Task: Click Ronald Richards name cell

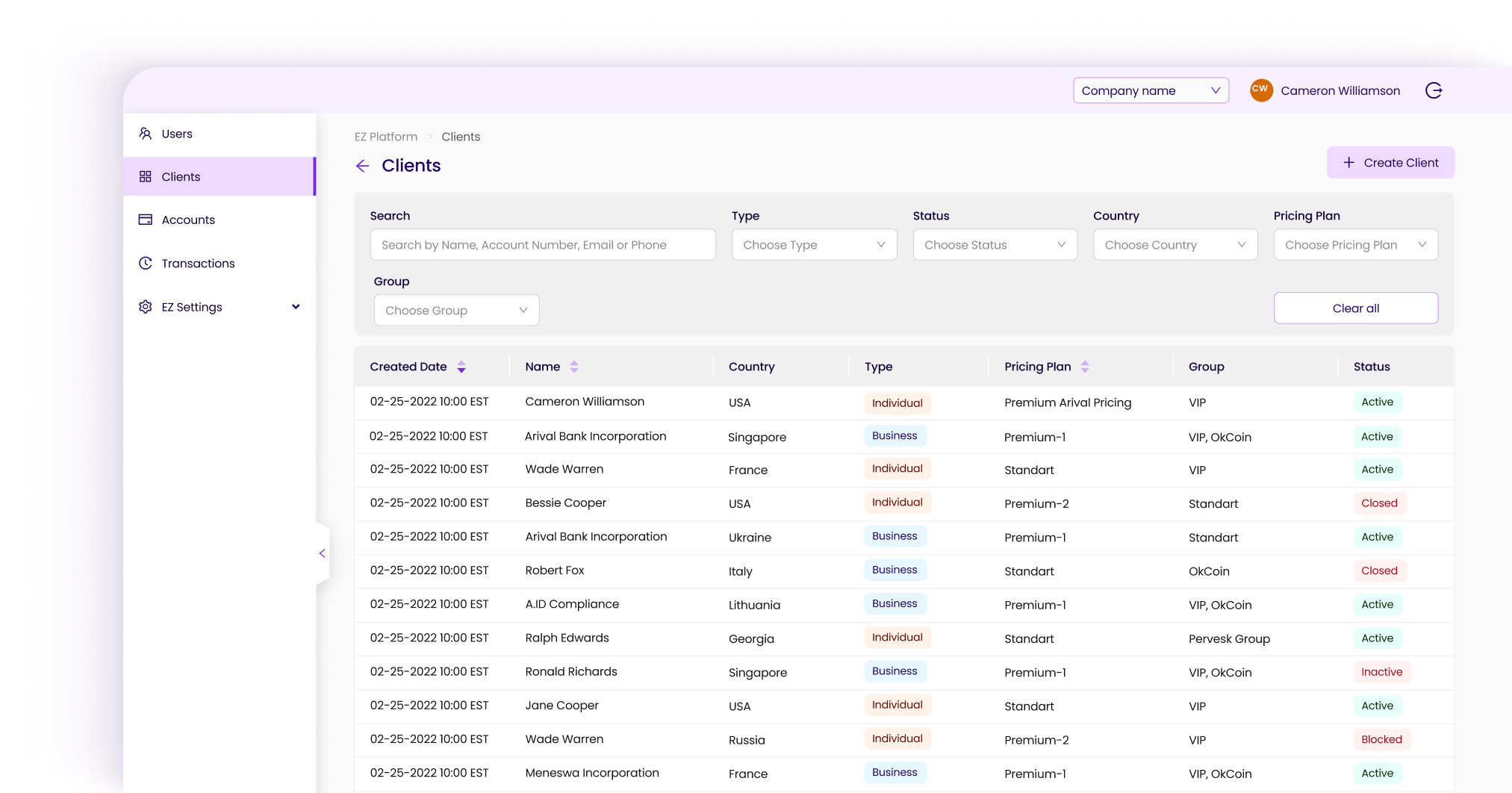Action: 571,671
